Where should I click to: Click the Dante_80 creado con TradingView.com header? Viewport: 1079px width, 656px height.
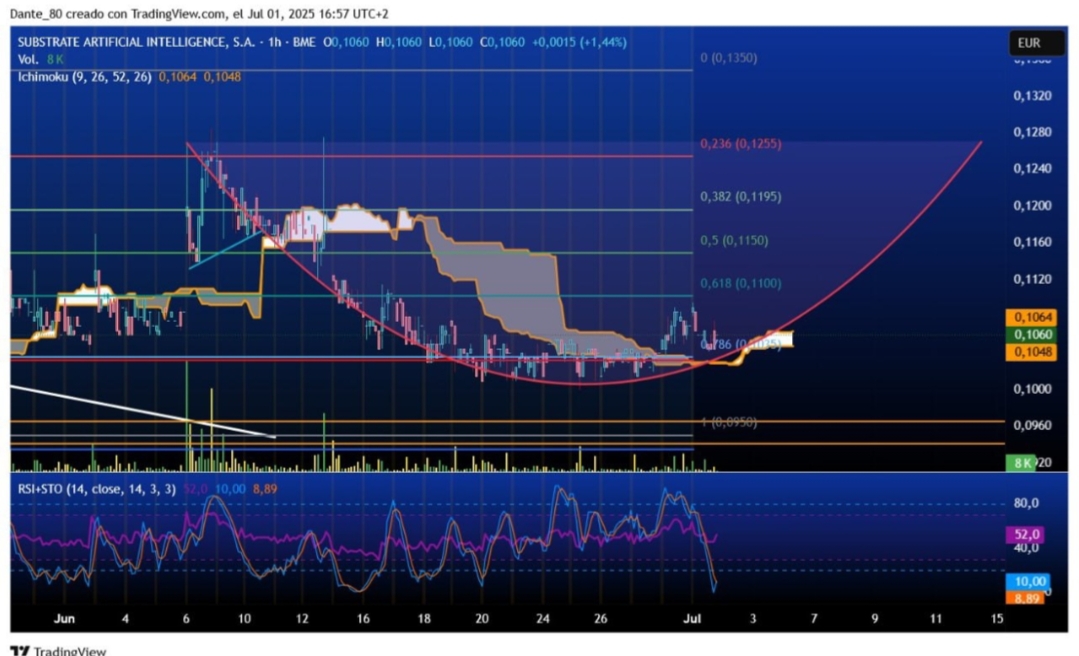click(200, 13)
